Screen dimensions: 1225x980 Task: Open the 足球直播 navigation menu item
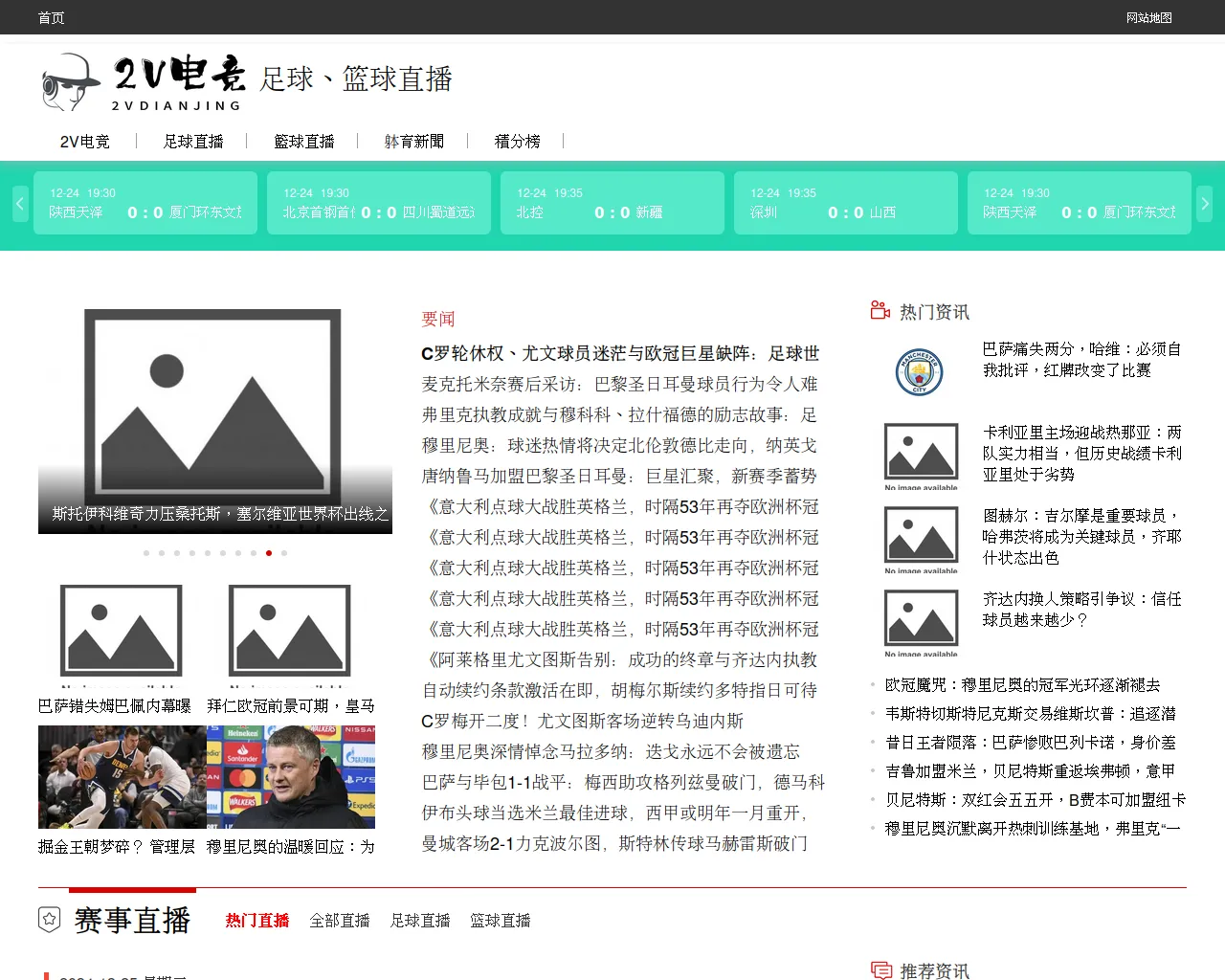click(x=193, y=142)
